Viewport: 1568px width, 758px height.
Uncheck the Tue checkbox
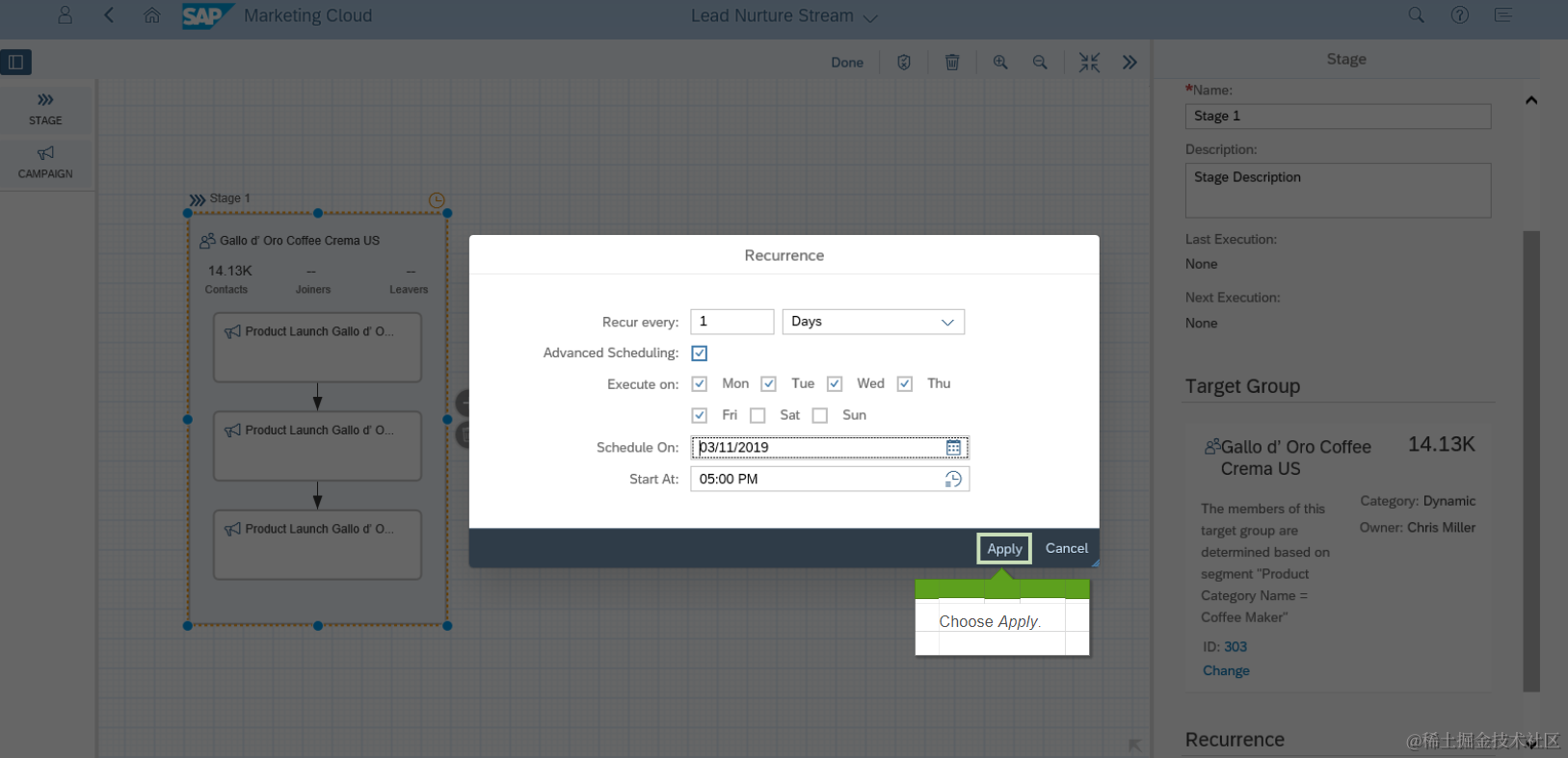[x=768, y=384]
